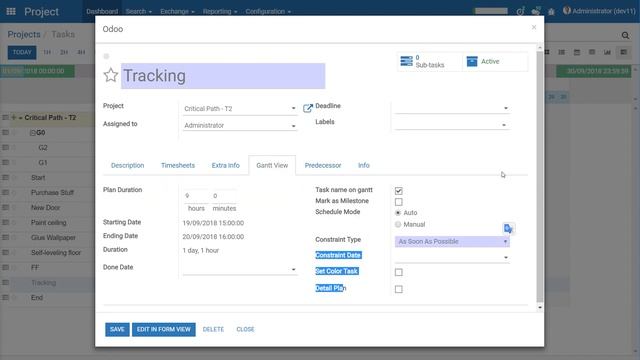This screenshot has height=360, width=640.
Task: Open the conversations icon in navbar
Action: tap(536, 11)
